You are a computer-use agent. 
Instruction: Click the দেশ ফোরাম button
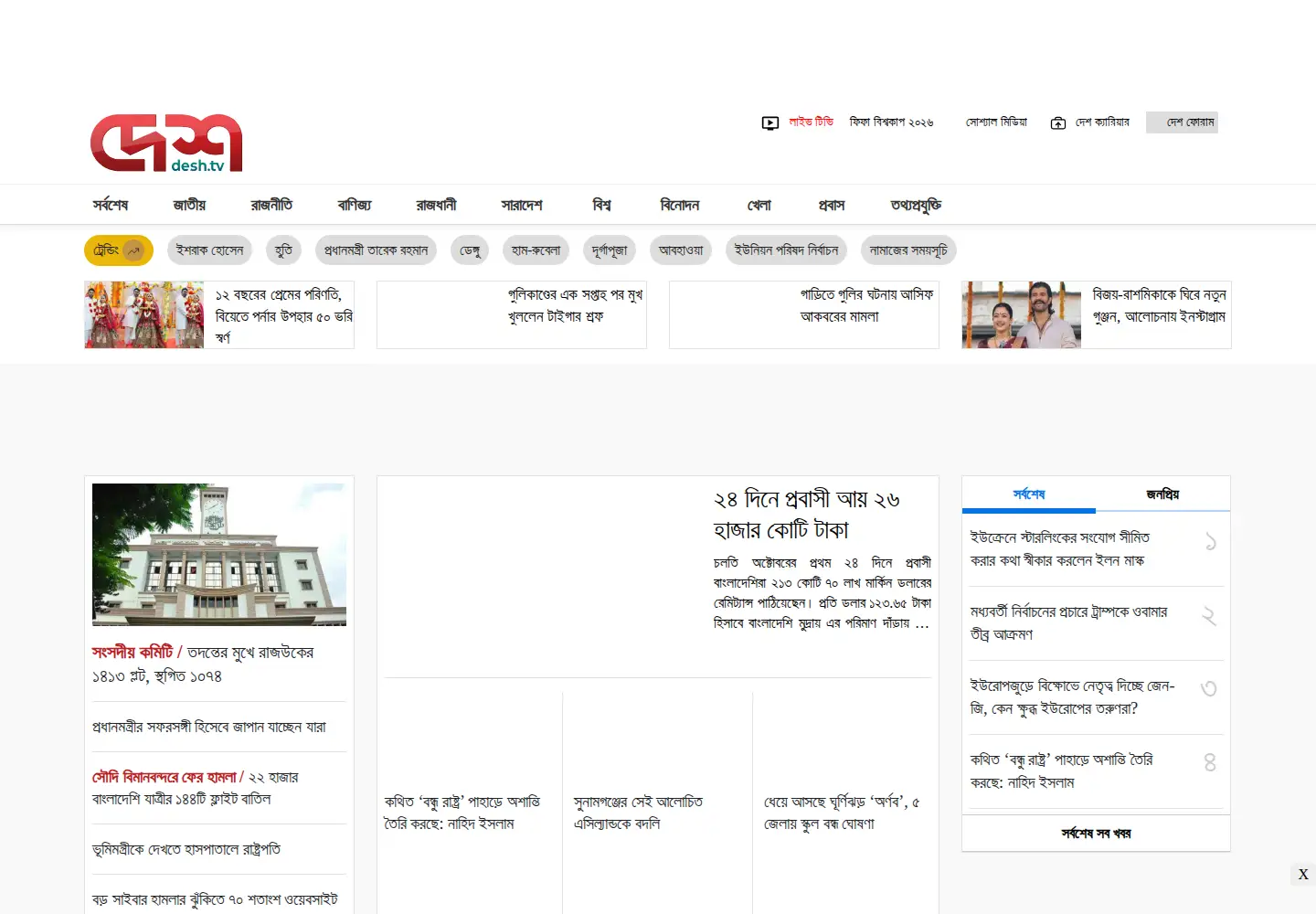click(1183, 122)
